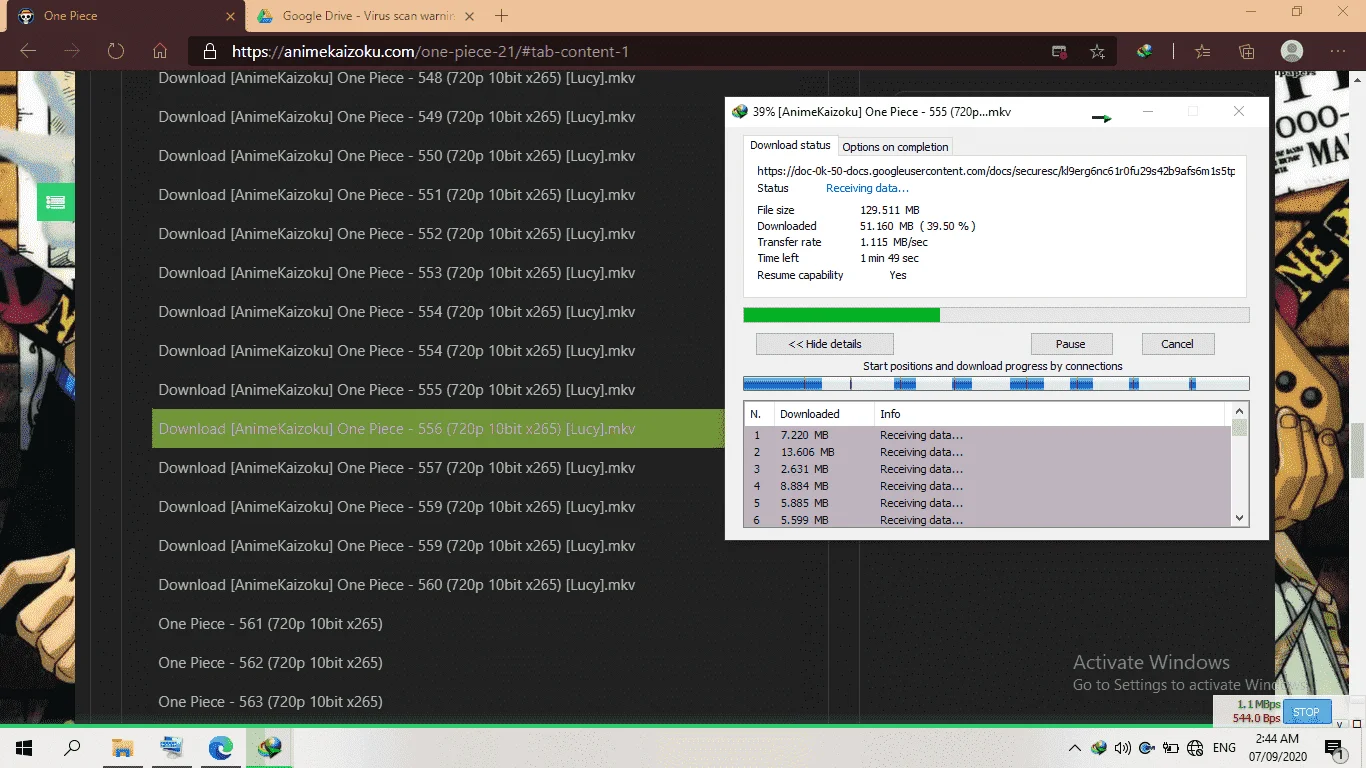Click the Internet Download Manager taskbar icon
This screenshot has height=768, width=1366.
[269, 747]
